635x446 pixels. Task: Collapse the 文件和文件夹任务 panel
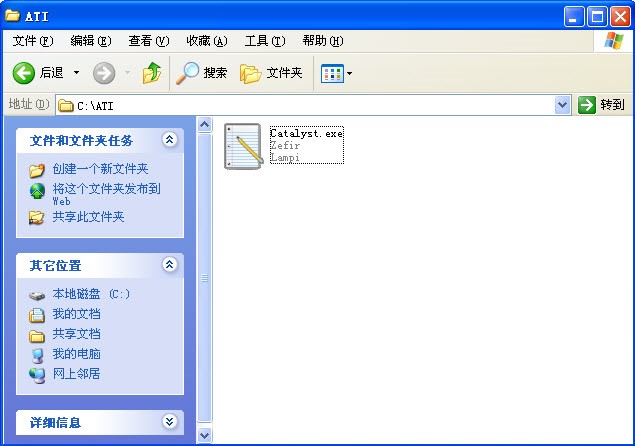169,140
